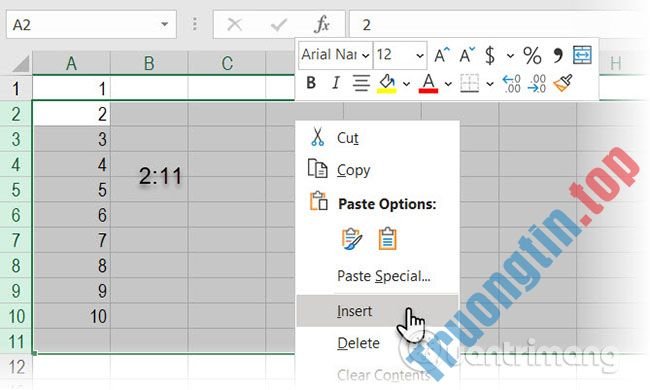This screenshot has height=390, width=650.
Task: Open the font size 12 dropdown
Action: [x=420, y=55]
